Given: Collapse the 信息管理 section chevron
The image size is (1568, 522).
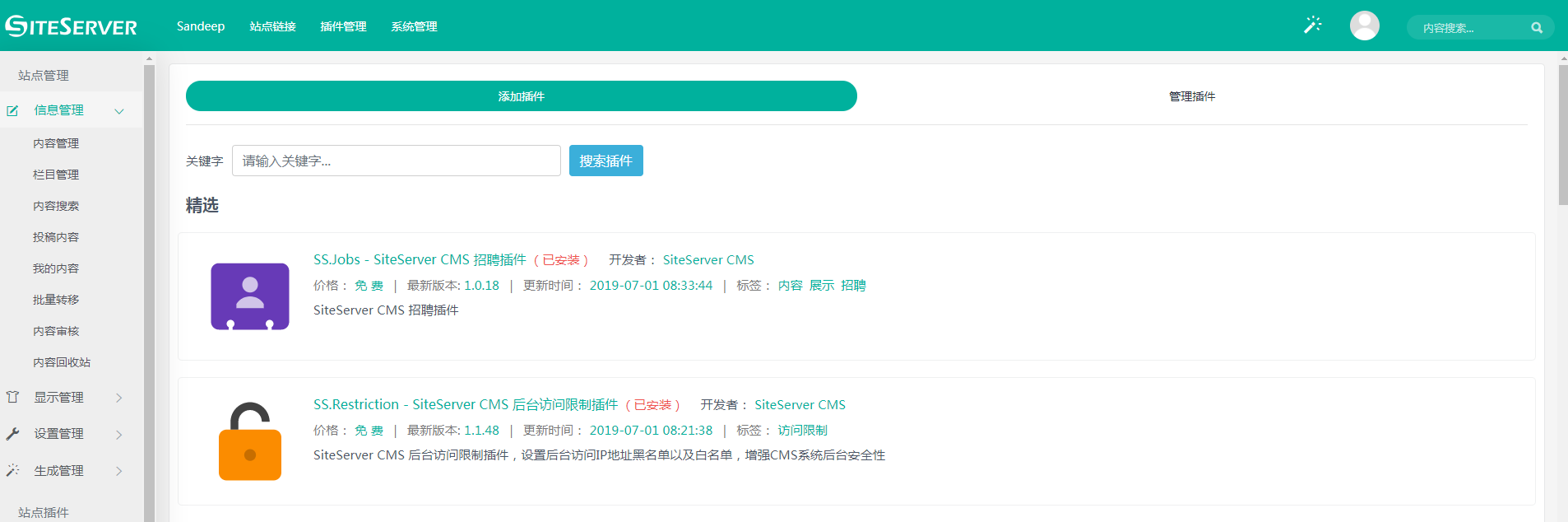Looking at the screenshot, I should coord(119,111).
